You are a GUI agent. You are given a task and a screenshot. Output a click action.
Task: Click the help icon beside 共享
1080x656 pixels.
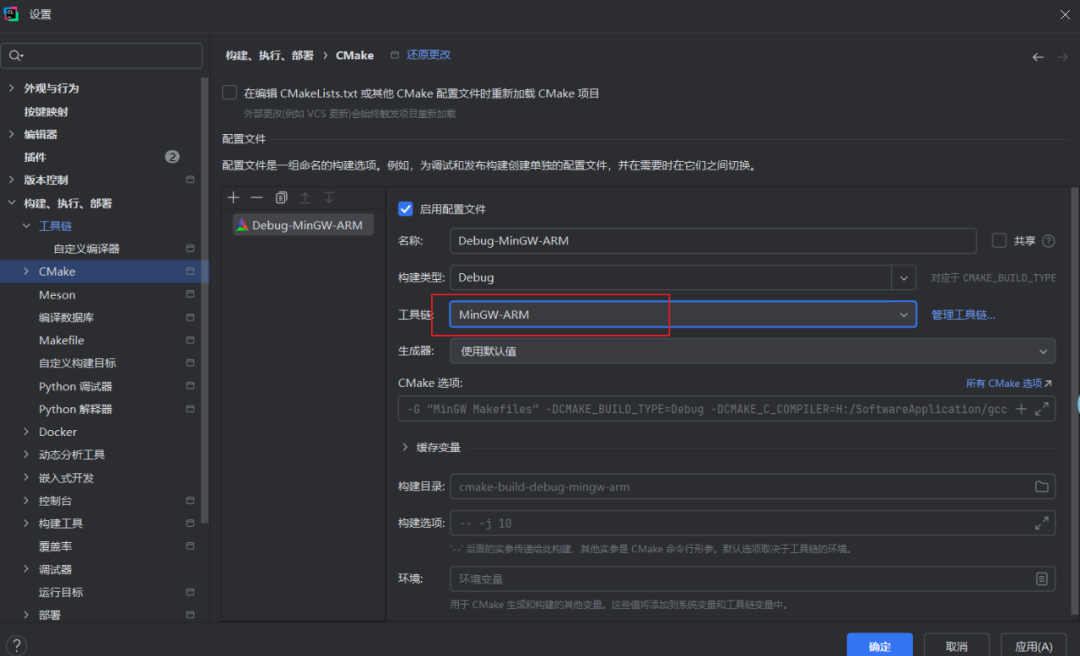[x=1047, y=240]
